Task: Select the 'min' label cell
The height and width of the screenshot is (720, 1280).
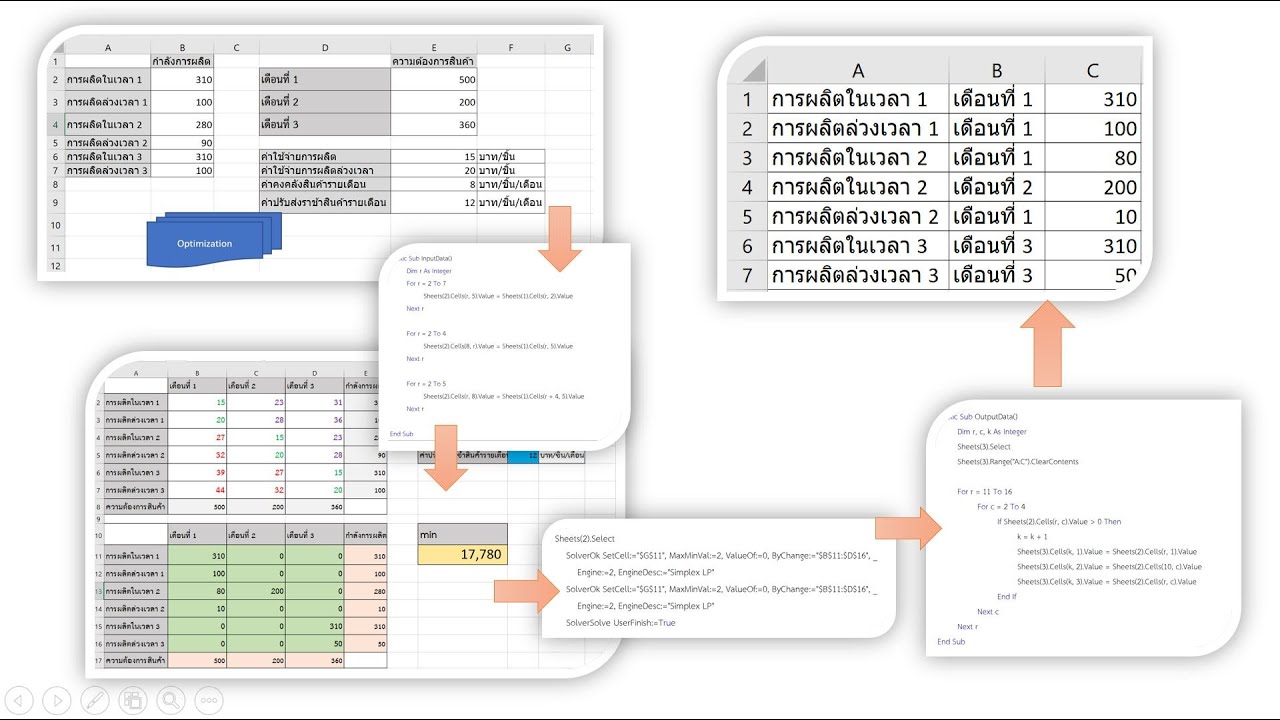Action: click(x=462, y=535)
